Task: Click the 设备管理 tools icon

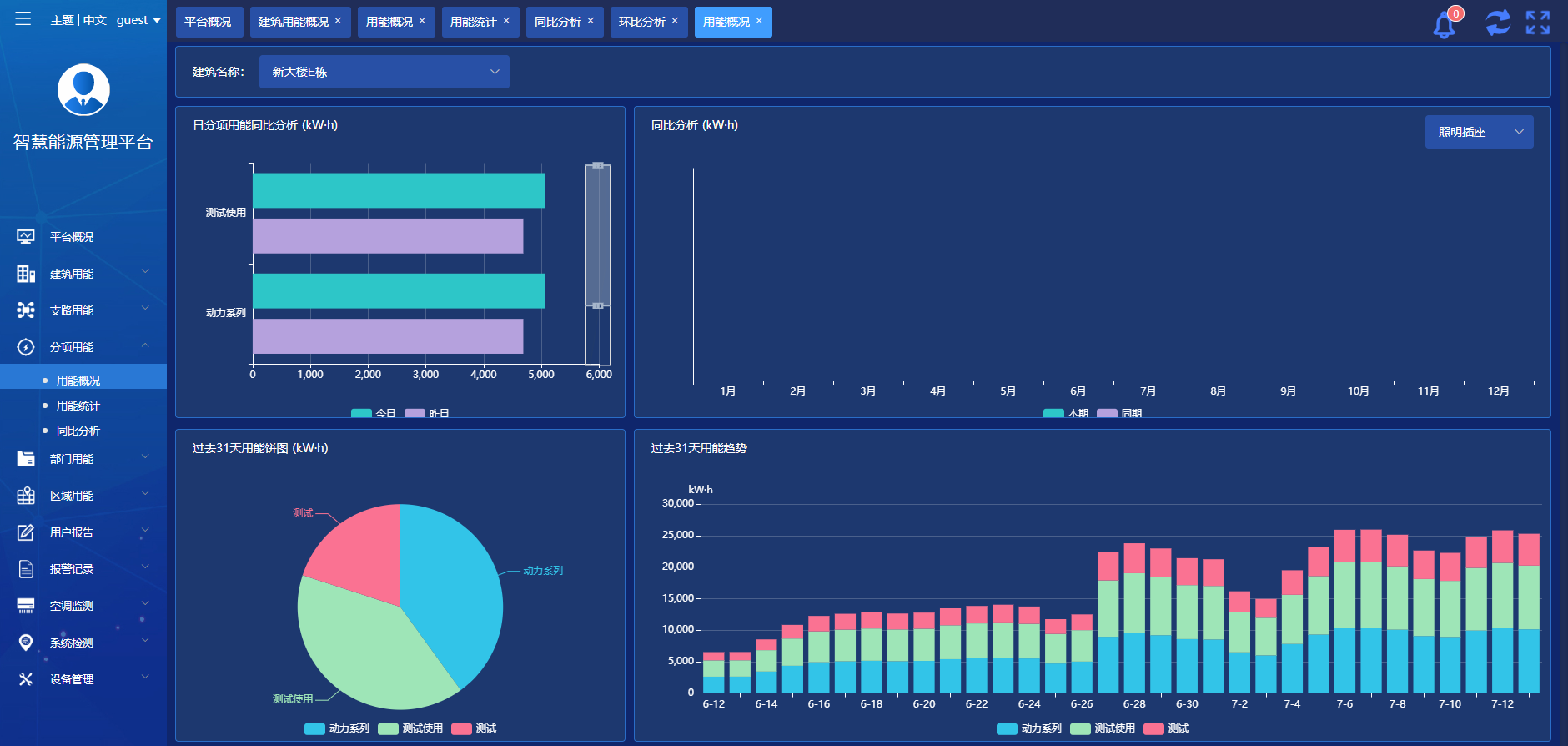Action: [x=26, y=679]
